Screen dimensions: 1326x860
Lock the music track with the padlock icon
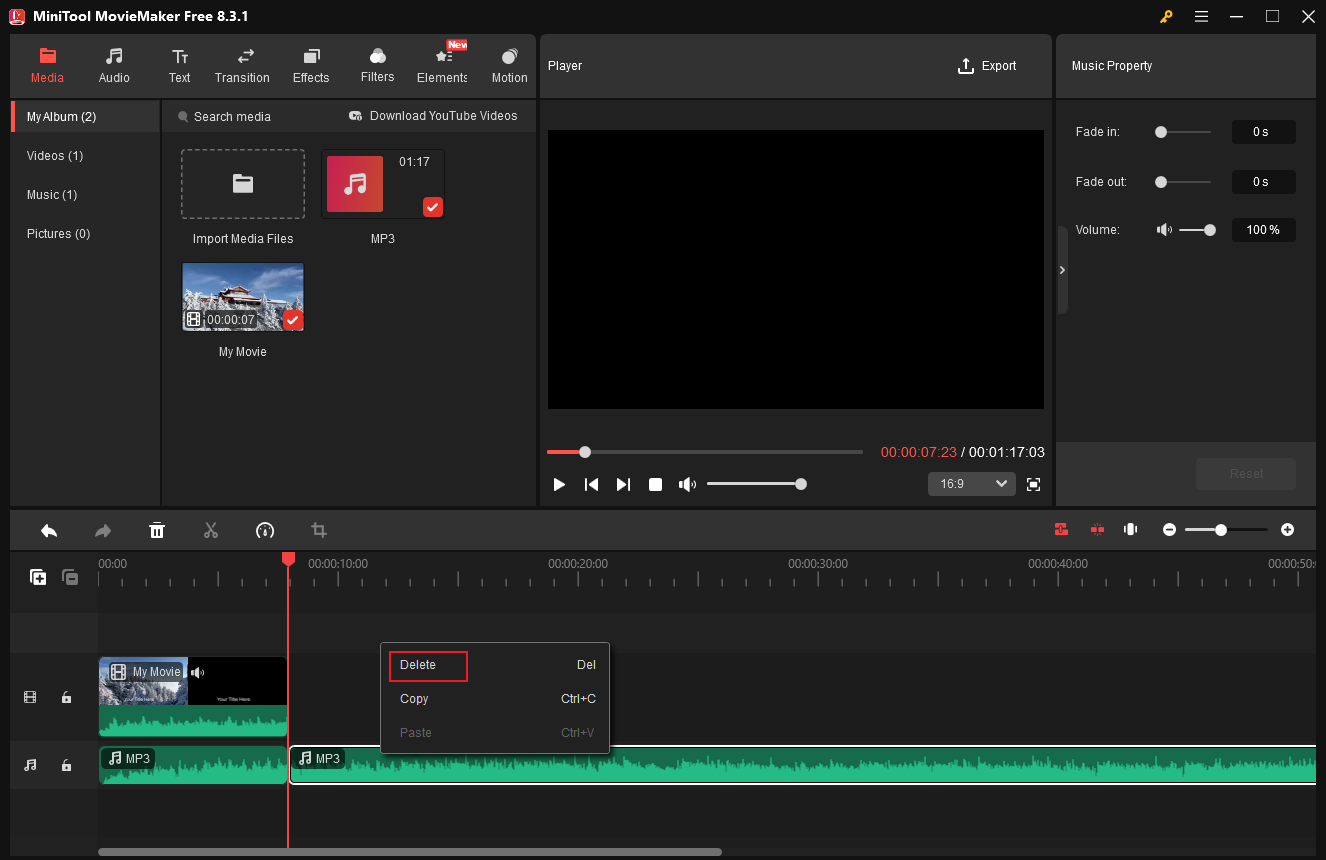click(x=66, y=765)
